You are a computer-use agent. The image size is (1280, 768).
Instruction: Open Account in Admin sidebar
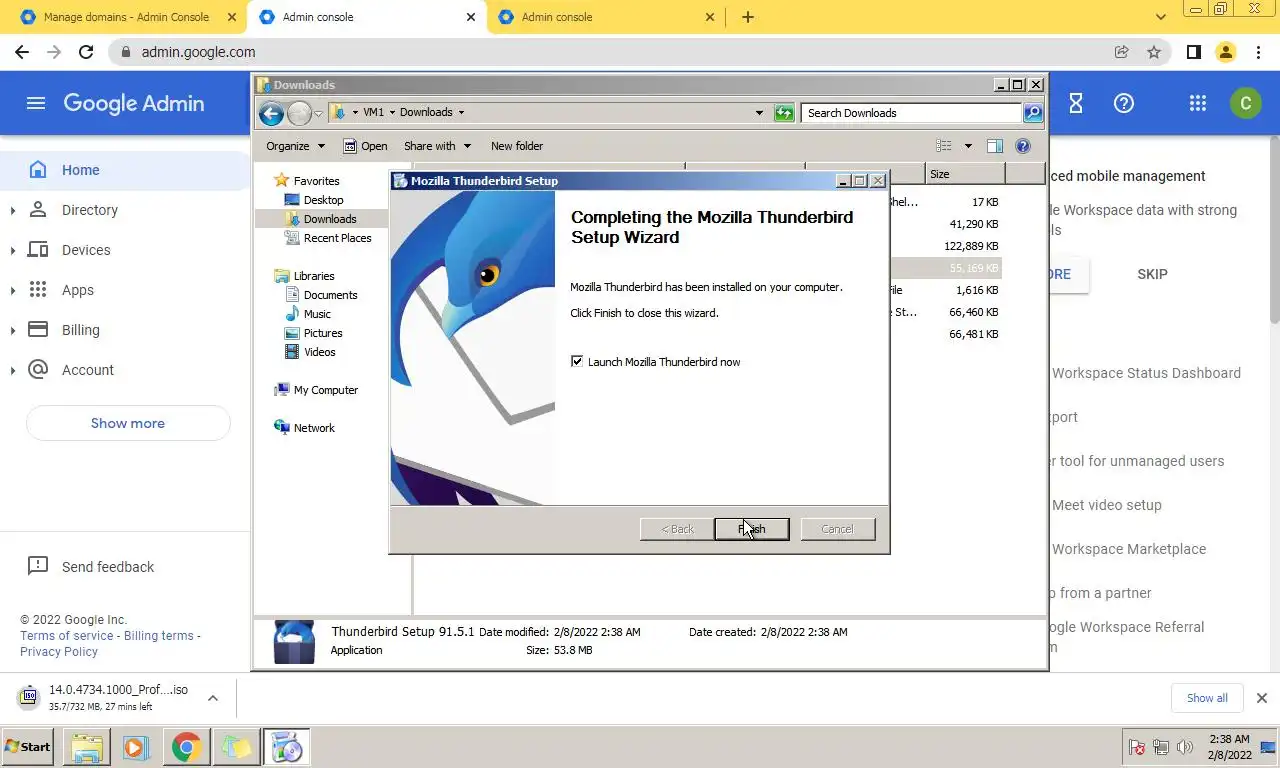pyautogui.click(x=88, y=370)
